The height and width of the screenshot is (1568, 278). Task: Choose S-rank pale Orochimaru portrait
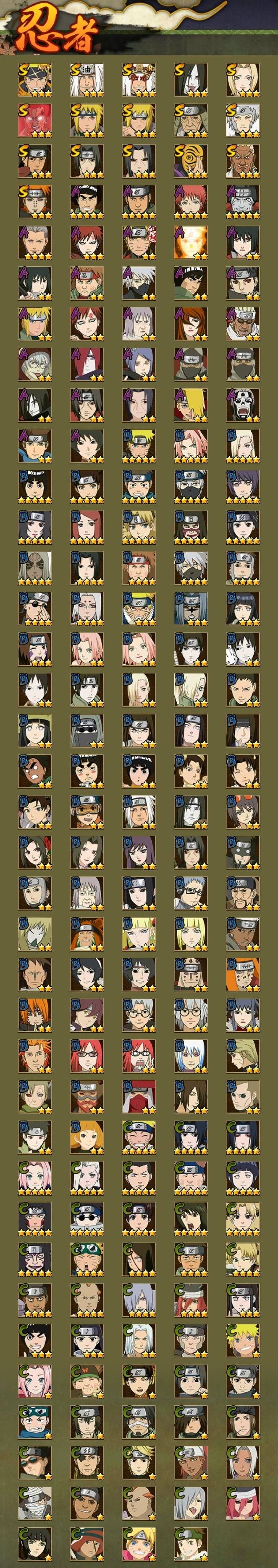coord(191,80)
